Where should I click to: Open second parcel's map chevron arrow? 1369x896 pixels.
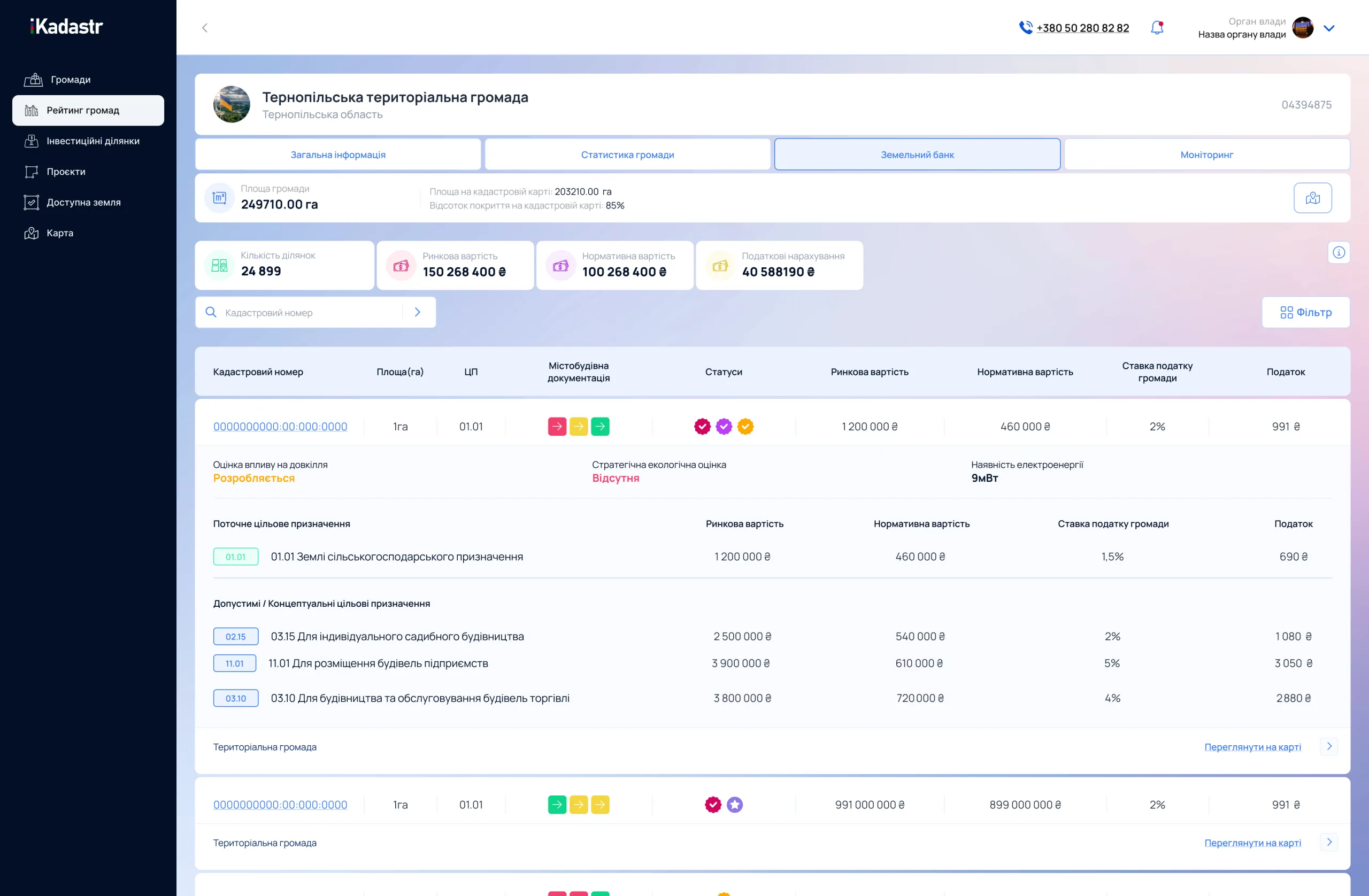tap(1329, 843)
